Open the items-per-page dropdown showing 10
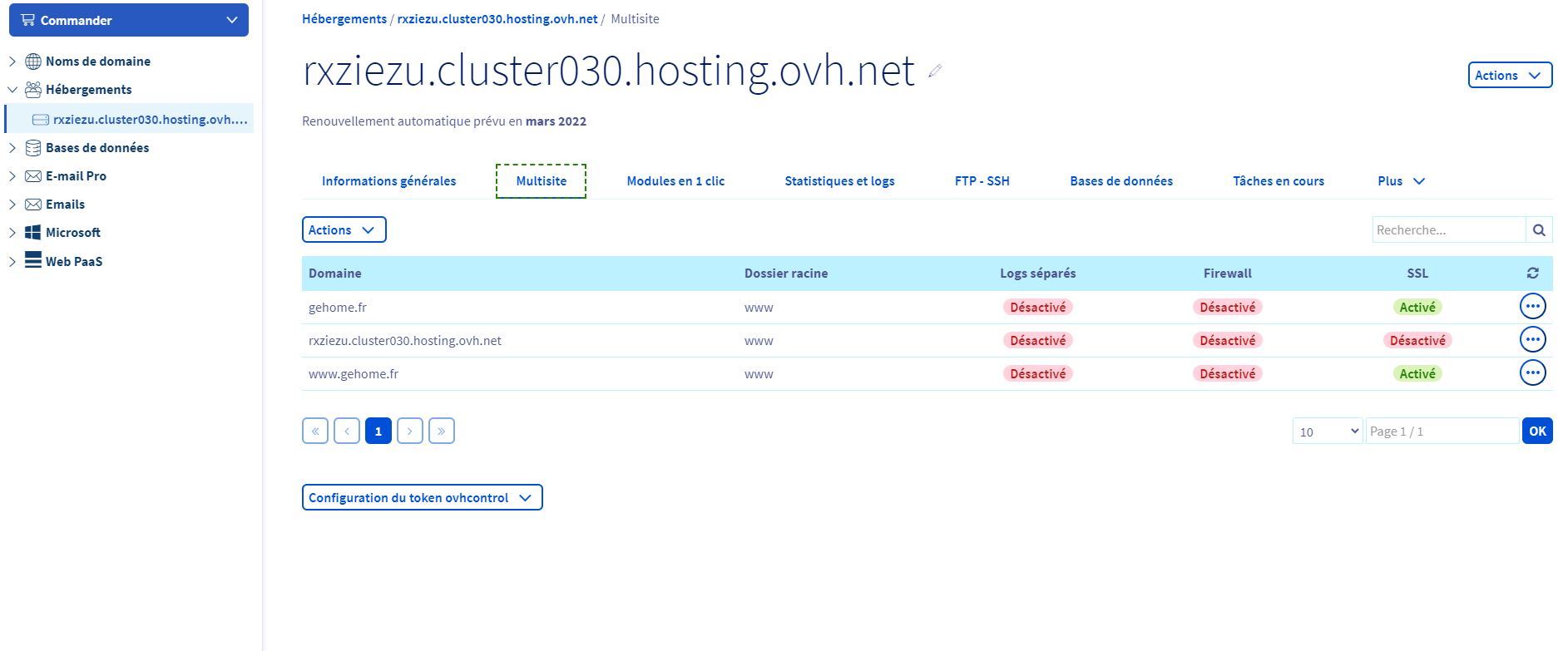Image resolution: width=1568 pixels, height=651 pixels. click(x=1327, y=431)
